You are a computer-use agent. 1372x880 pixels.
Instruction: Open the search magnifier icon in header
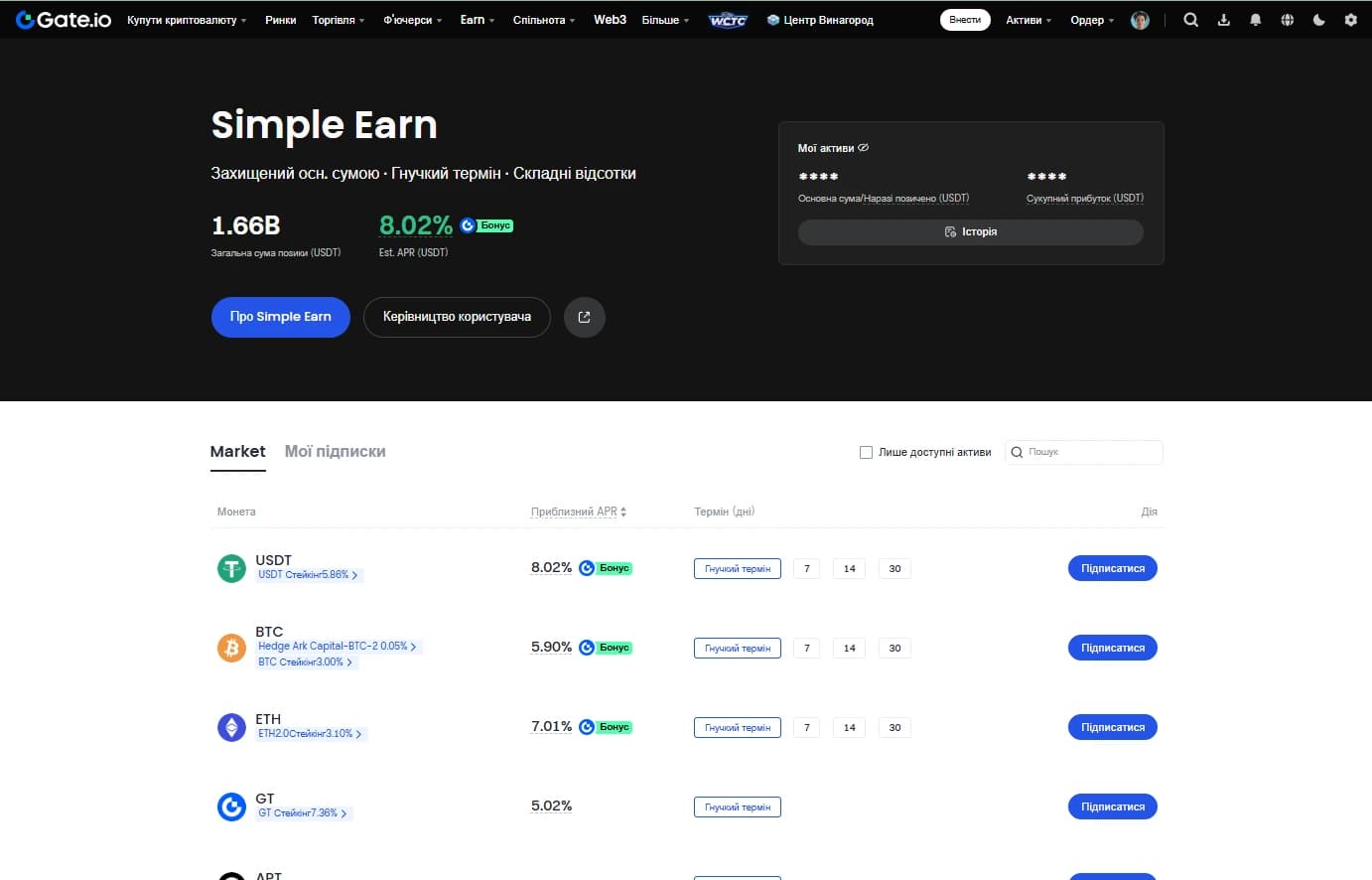pyautogui.click(x=1190, y=20)
